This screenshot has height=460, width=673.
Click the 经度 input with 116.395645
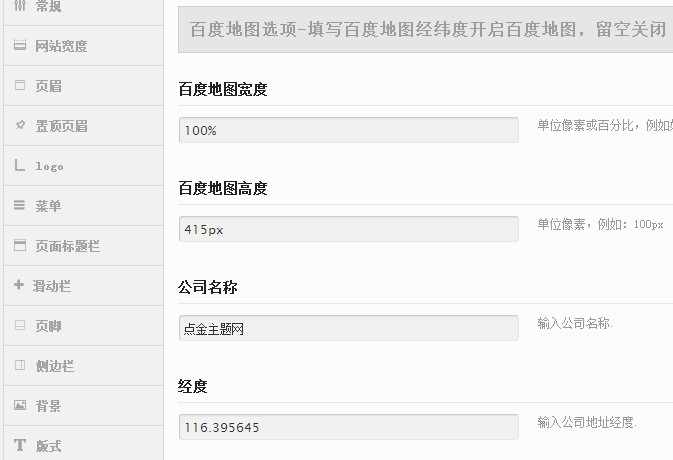[349, 427]
